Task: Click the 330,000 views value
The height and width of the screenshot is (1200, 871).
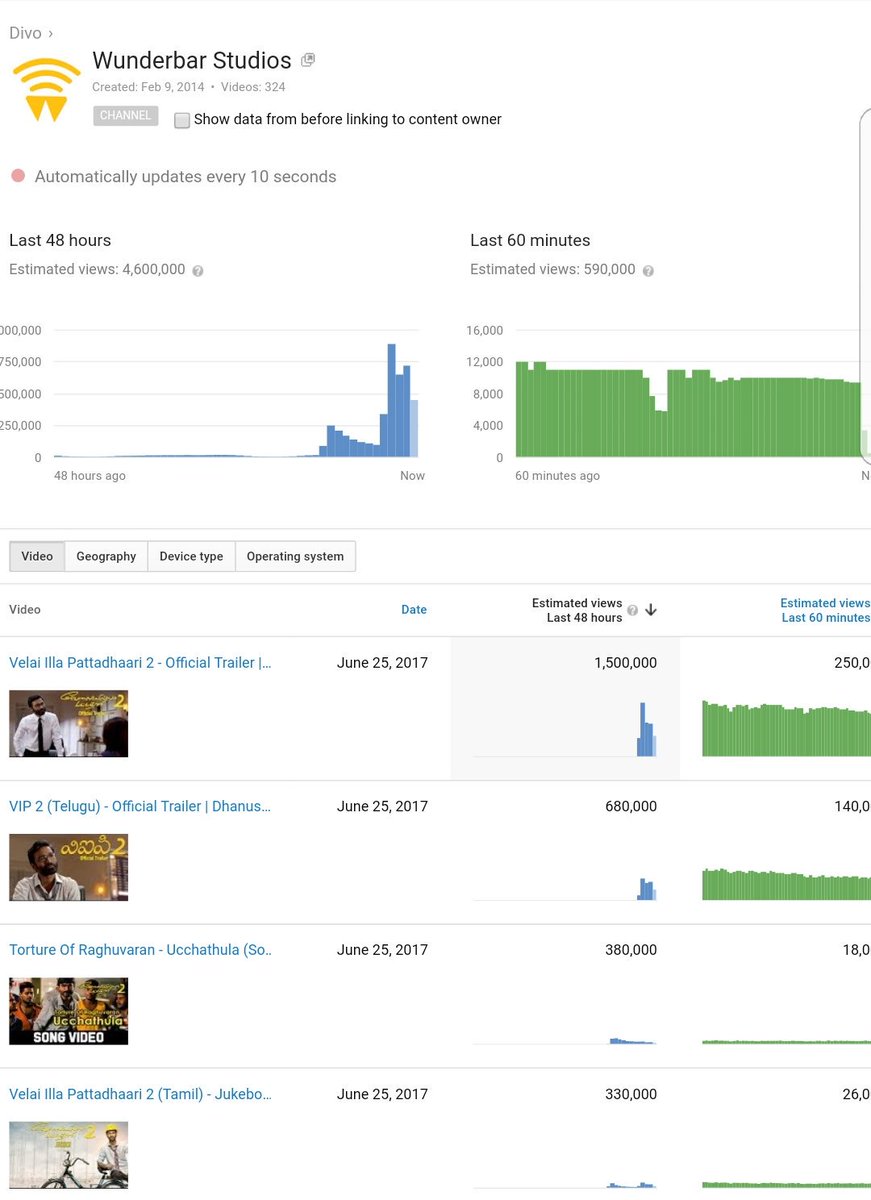Action: point(631,1094)
